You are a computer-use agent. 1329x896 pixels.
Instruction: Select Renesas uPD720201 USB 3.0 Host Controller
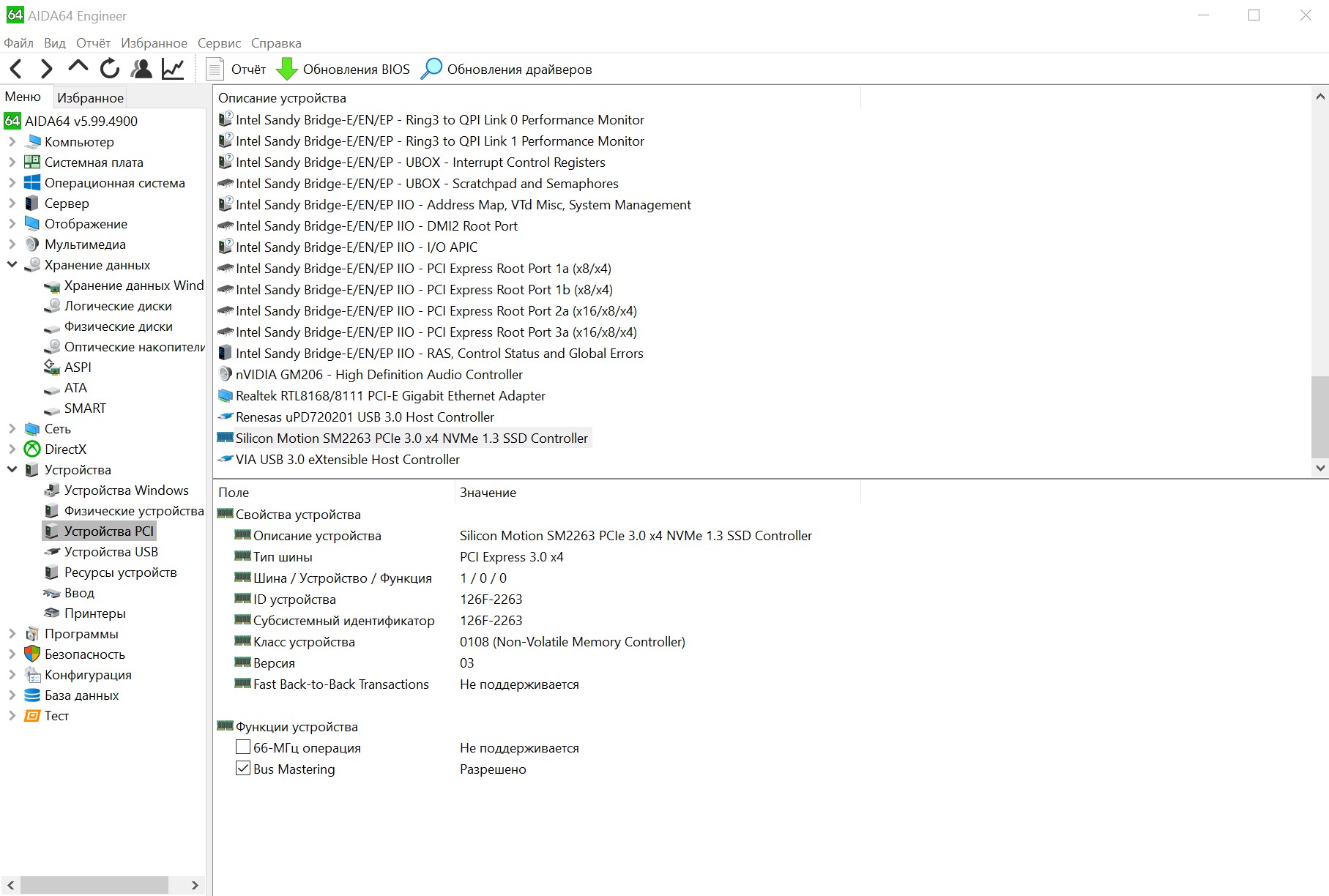tap(365, 417)
